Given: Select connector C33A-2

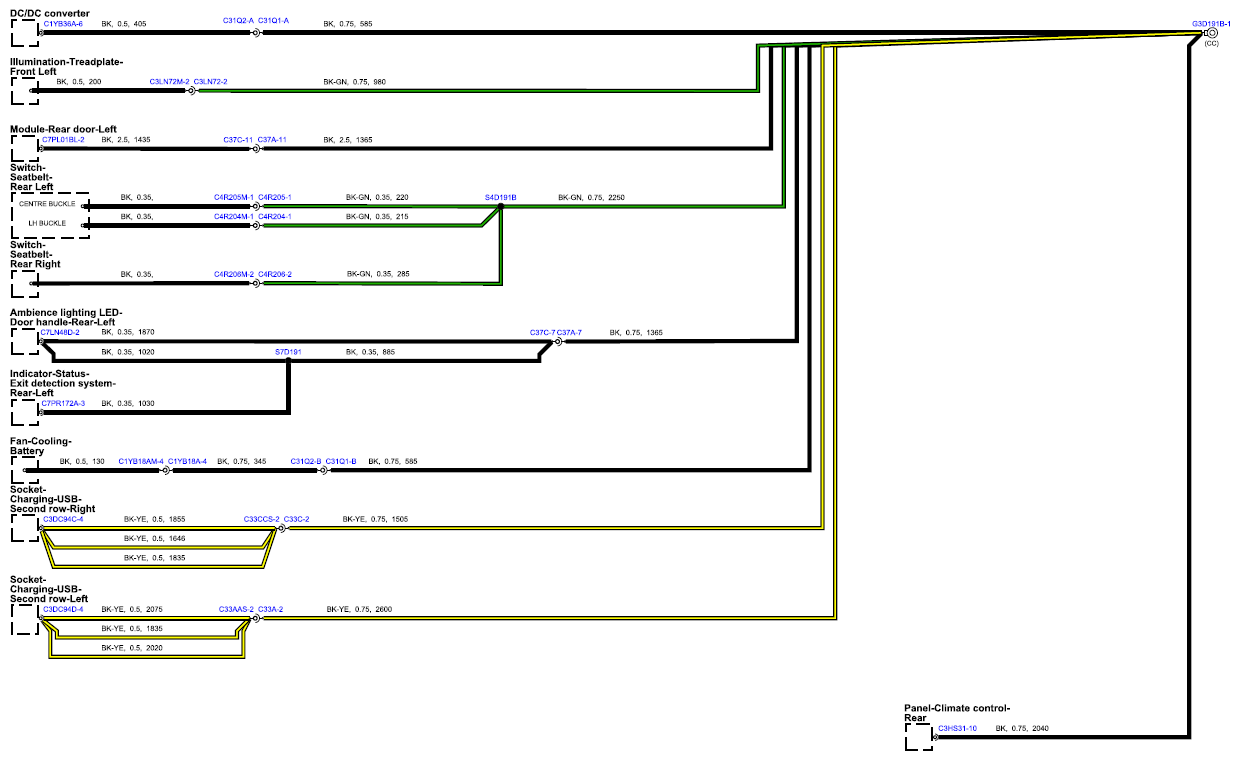Looking at the screenshot, I should pos(271,609).
